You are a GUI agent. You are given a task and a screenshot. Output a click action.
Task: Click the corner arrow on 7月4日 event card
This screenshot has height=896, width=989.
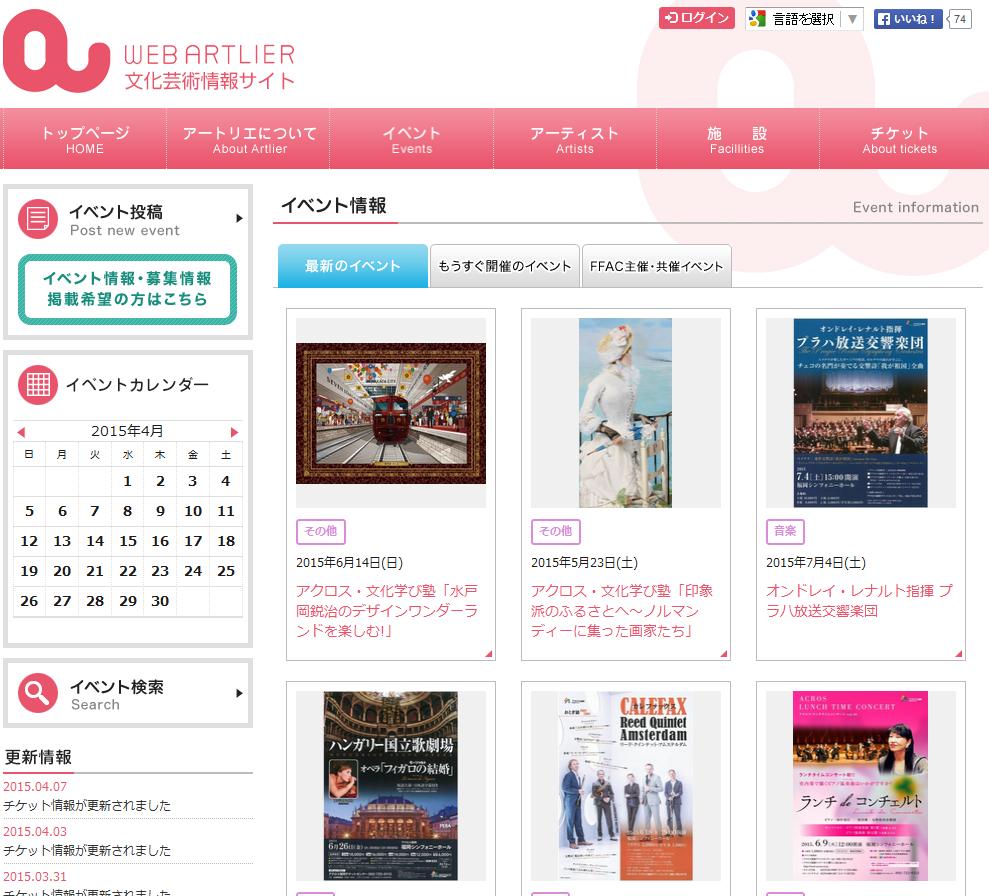[x=959, y=654]
